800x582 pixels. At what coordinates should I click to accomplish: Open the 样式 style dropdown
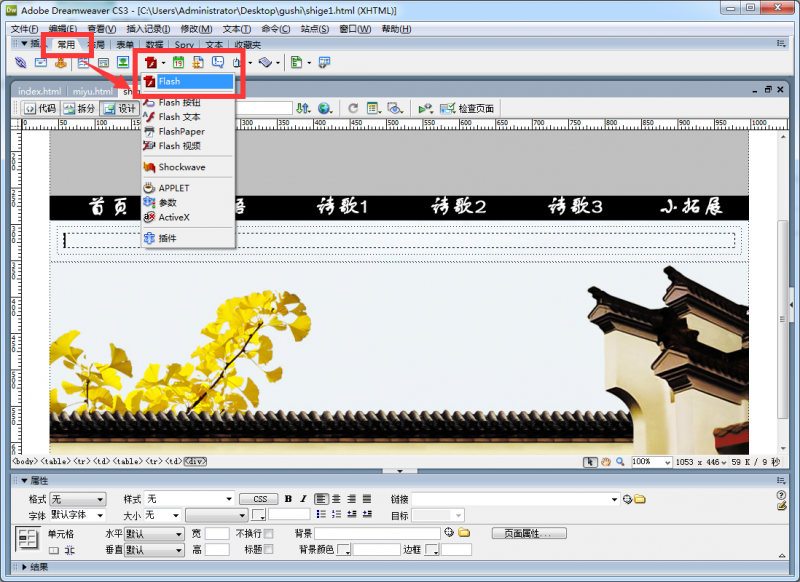click(x=190, y=499)
